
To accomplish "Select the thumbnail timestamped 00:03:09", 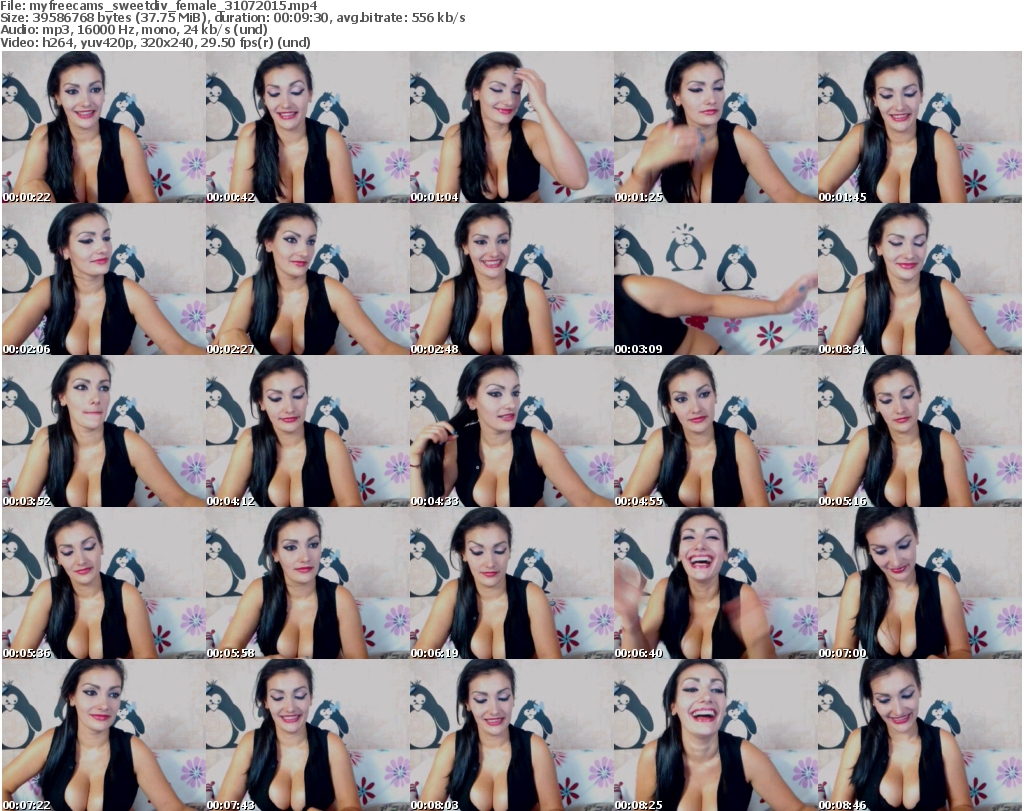I will [x=715, y=279].
